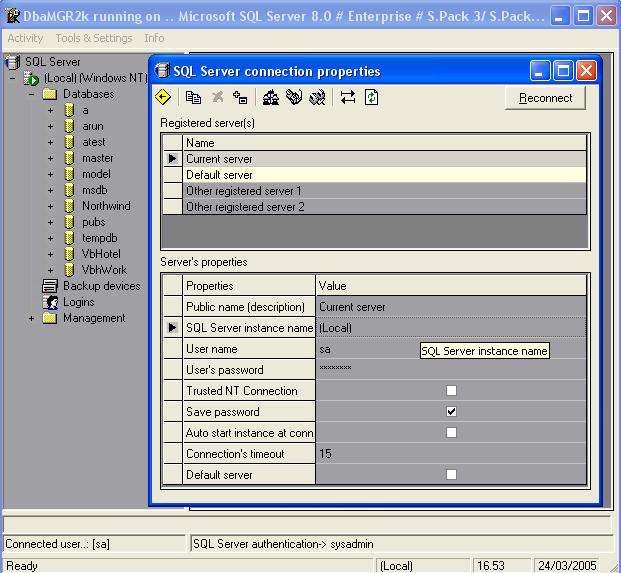Image resolution: width=621 pixels, height=573 pixels.
Task: Click the yellow diamond back-arrow toolbar icon
Action: tap(163, 97)
